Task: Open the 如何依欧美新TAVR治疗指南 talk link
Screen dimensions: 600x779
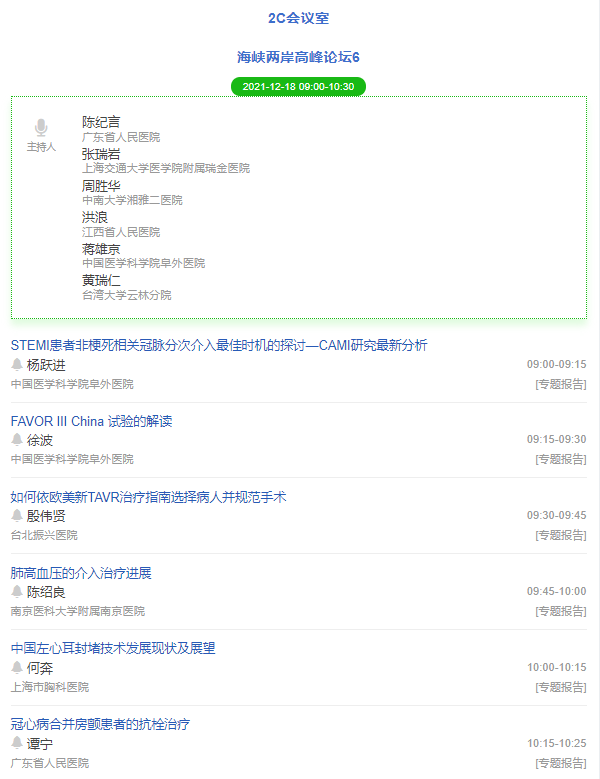Action: point(149,497)
